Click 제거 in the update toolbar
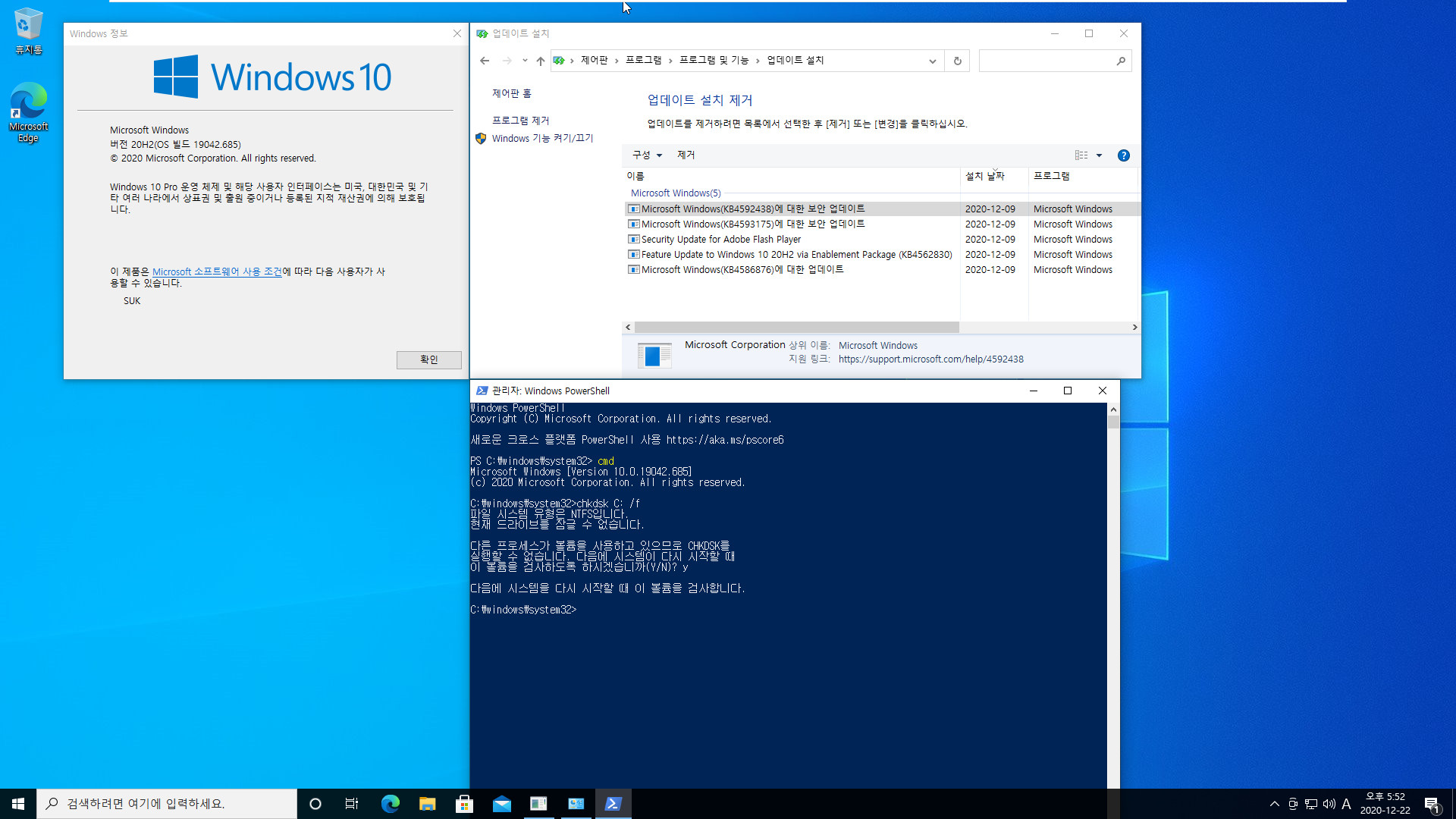The image size is (1456, 819). [x=686, y=155]
